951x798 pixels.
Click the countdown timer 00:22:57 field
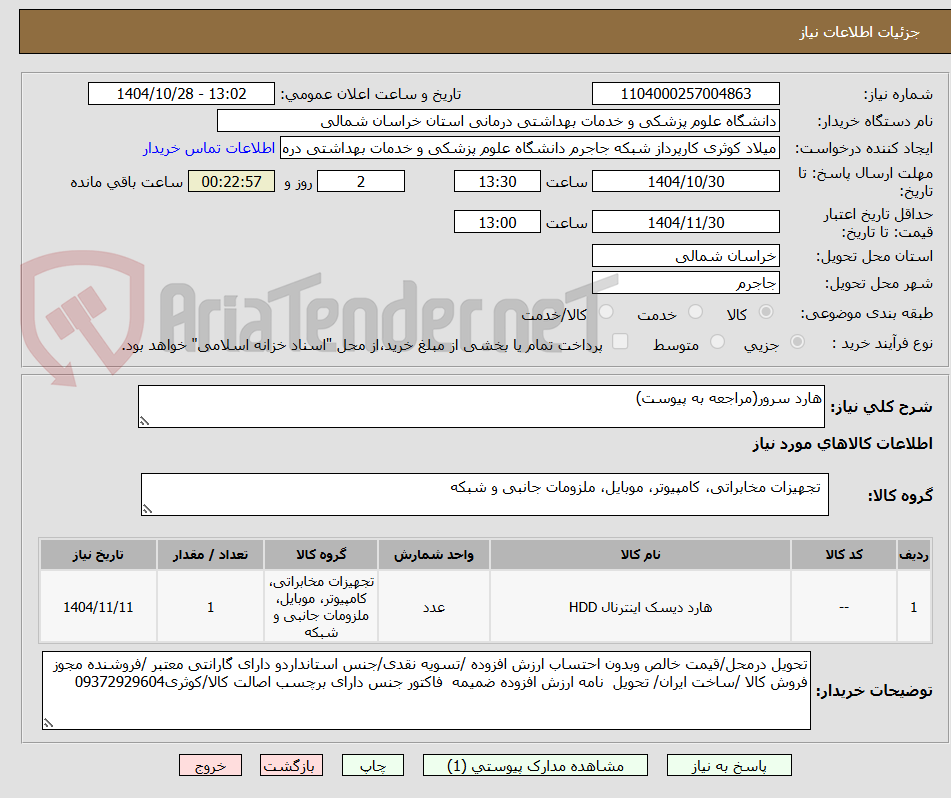coord(231,181)
